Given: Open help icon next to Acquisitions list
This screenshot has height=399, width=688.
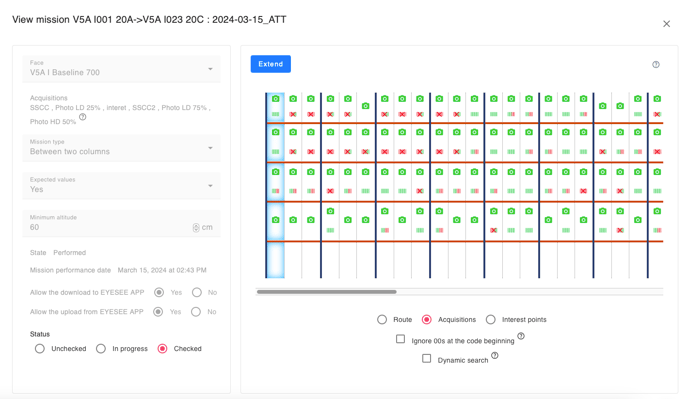Looking at the screenshot, I should point(82,117).
